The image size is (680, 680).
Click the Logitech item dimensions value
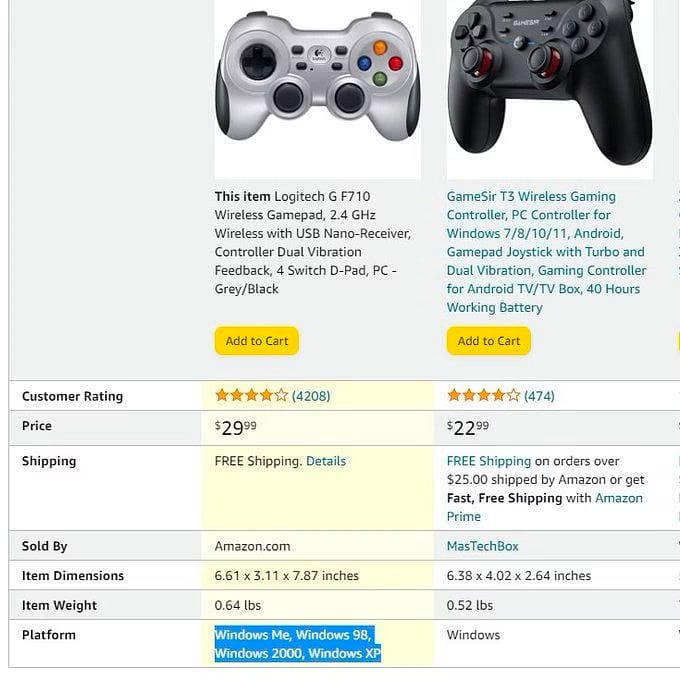(x=286, y=576)
